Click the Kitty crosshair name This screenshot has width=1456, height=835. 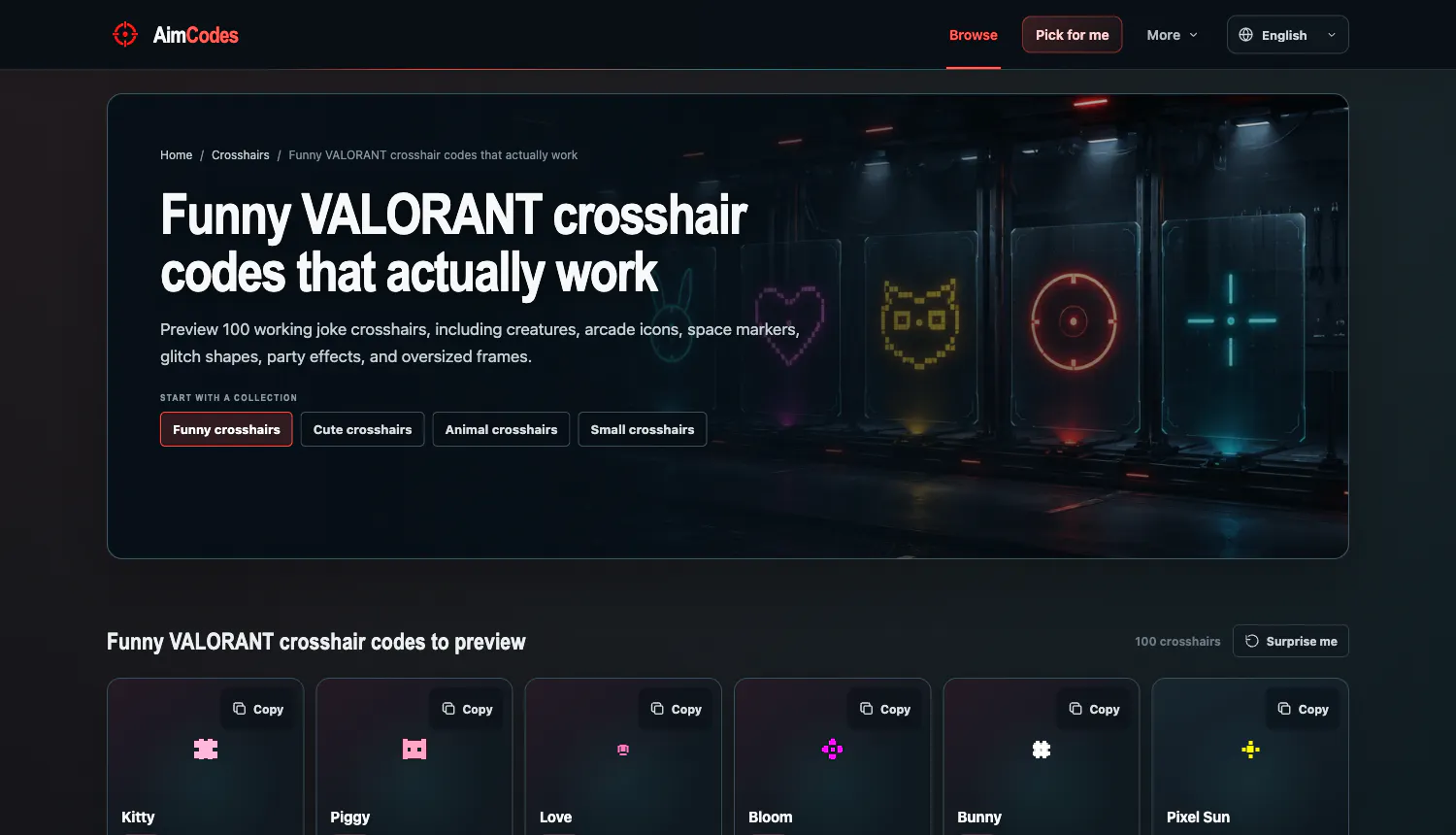click(138, 818)
